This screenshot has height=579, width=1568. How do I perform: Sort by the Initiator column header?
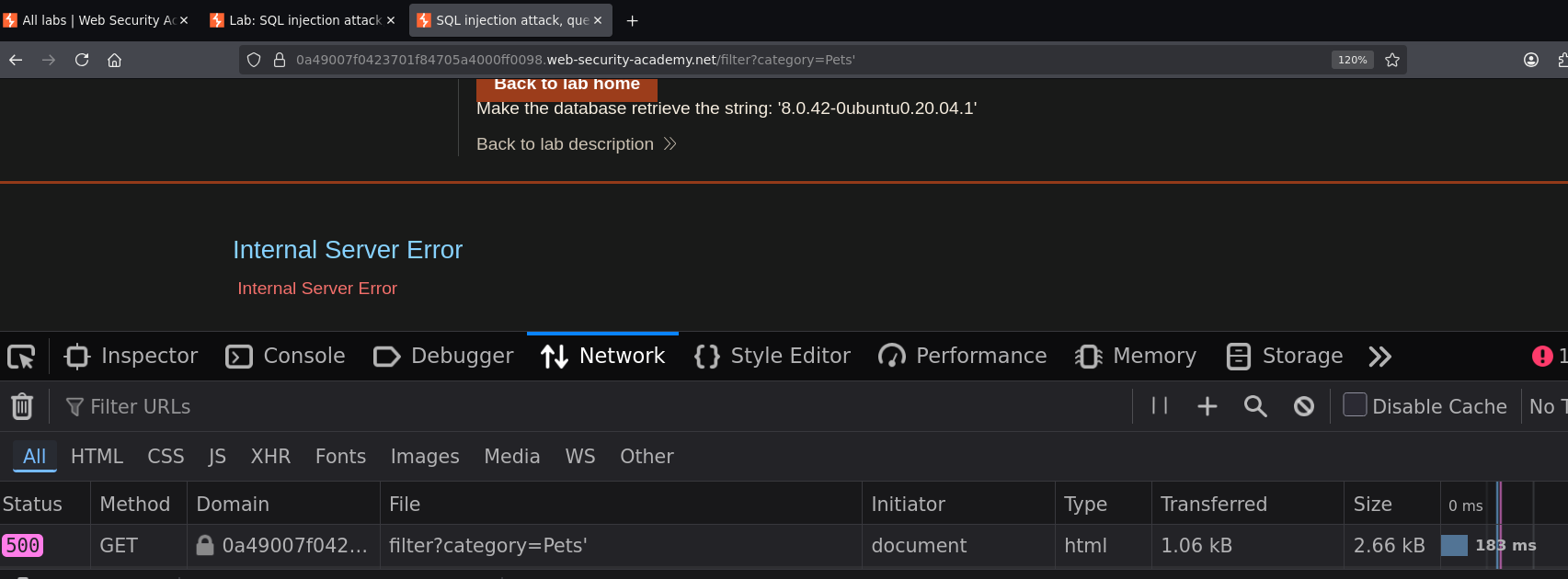(958, 504)
